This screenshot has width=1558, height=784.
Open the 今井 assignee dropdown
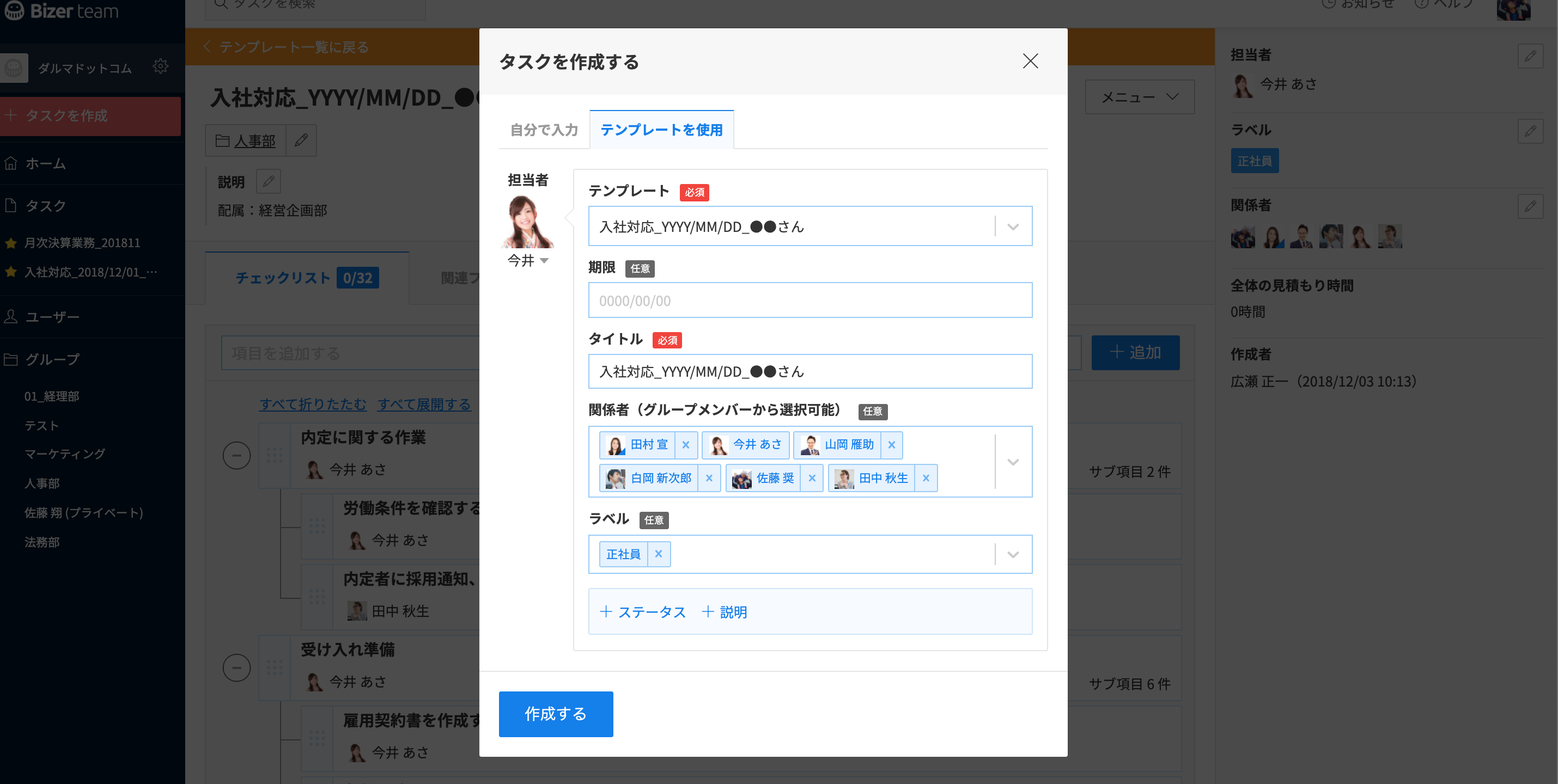click(x=527, y=261)
